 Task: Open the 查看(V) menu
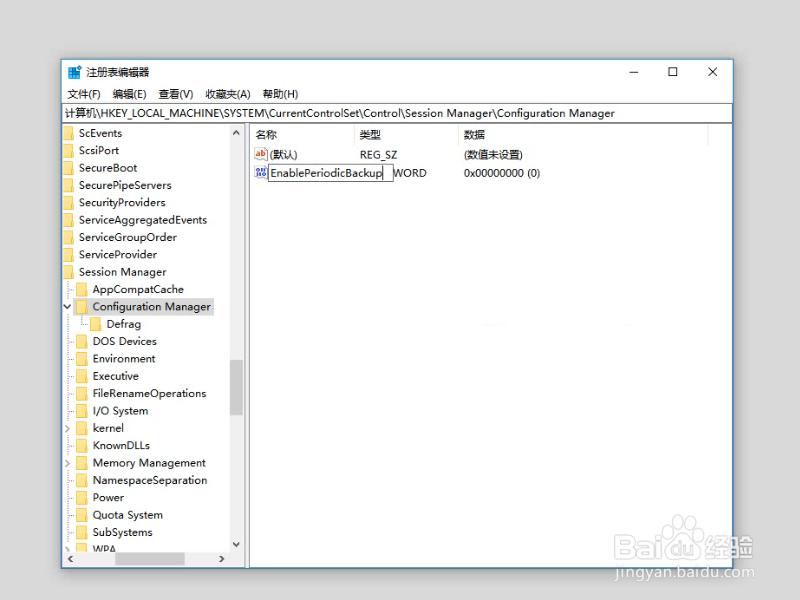(174, 93)
